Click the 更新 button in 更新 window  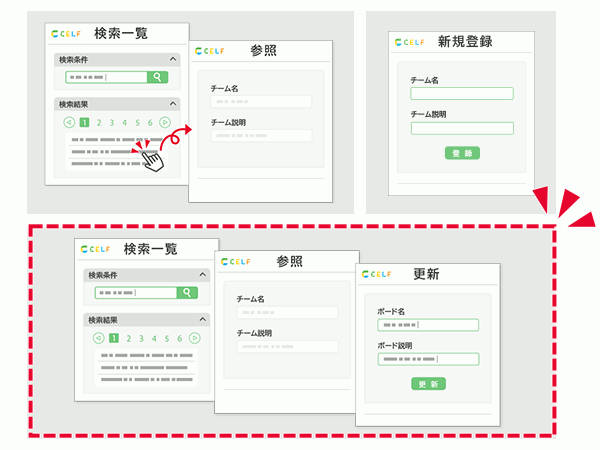pyautogui.click(x=429, y=384)
